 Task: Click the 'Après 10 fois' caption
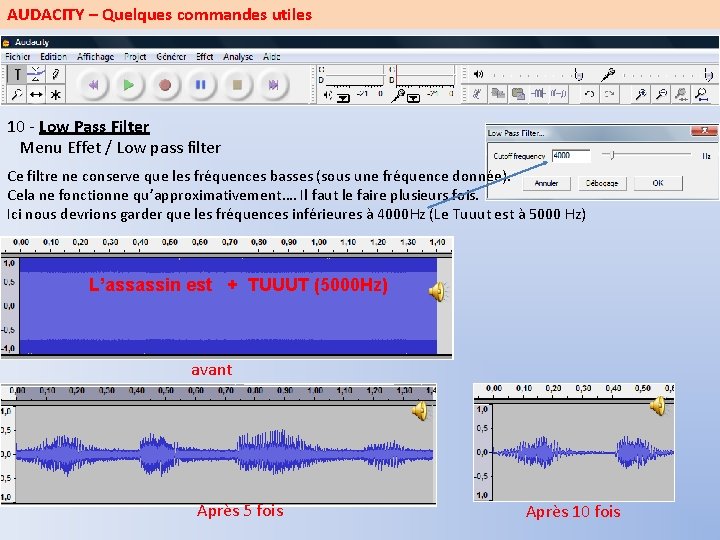[x=573, y=512]
